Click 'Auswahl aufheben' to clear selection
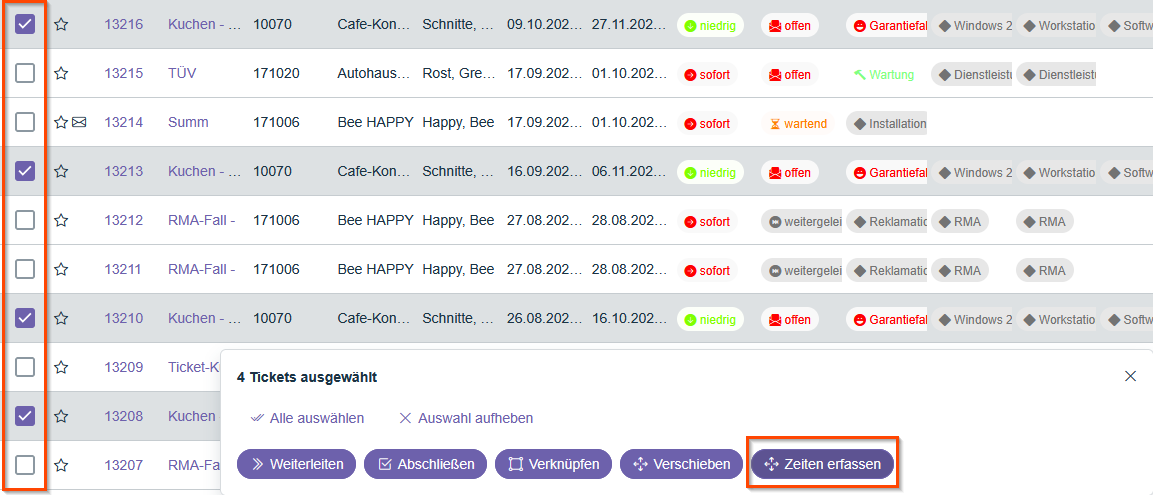Screen dimensions: 1153x495 466,418
